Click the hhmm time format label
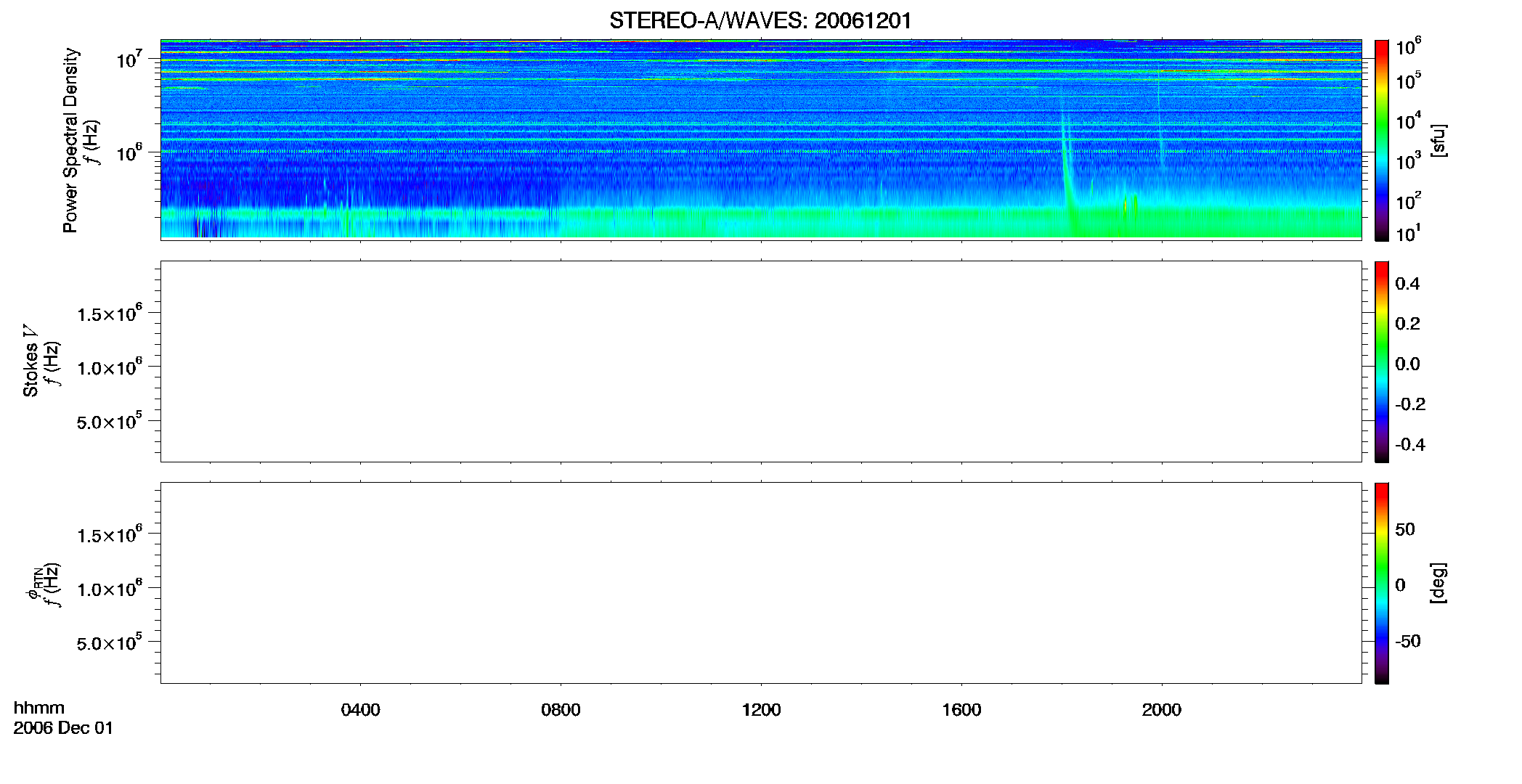Image resolution: width=1522 pixels, height=784 pixels. point(39,709)
